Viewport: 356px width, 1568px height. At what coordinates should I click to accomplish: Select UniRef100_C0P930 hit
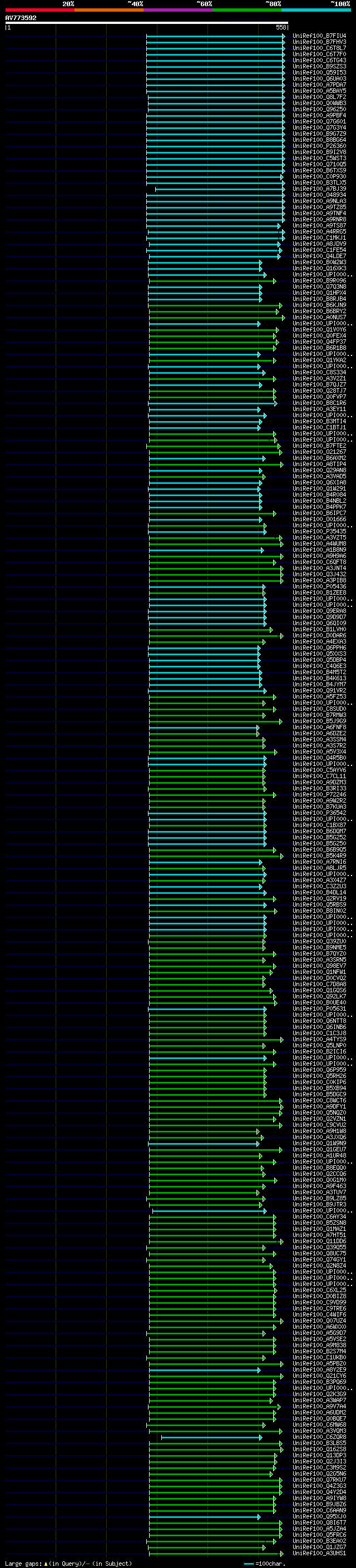(x=319, y=176)
